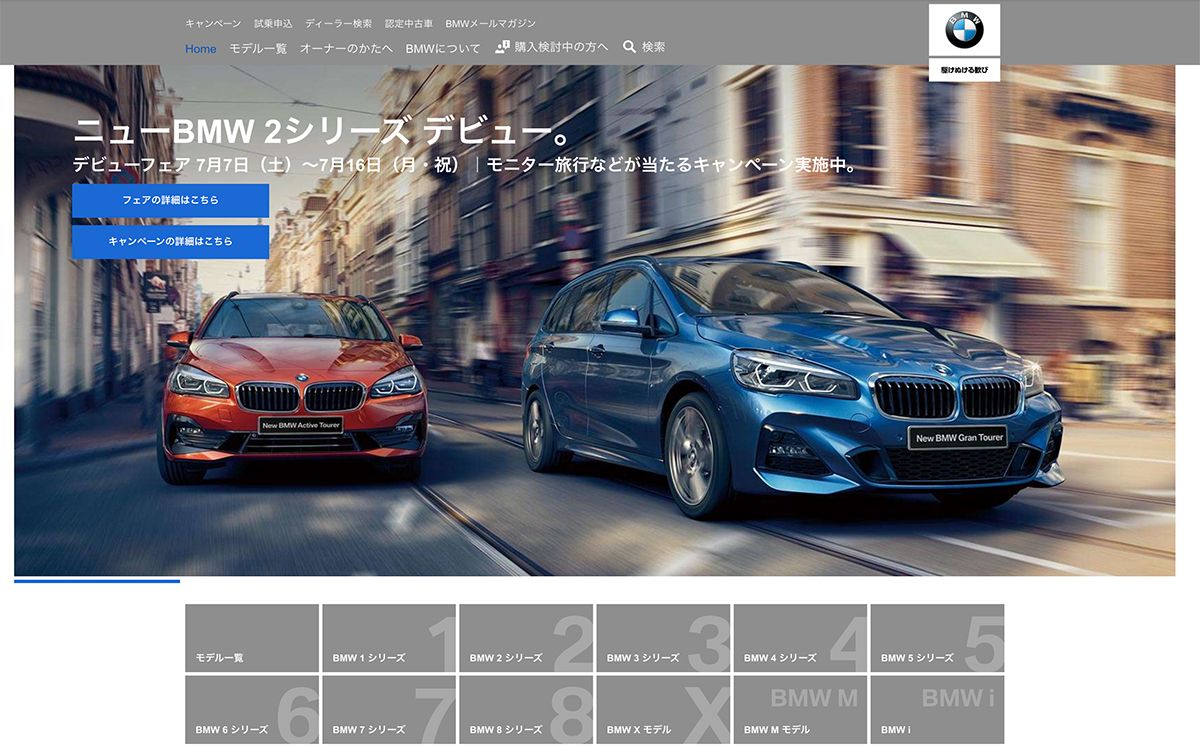Select the BMW 1 シリーズ tile
Viewport: 1200px width, 747px height.
389,638
